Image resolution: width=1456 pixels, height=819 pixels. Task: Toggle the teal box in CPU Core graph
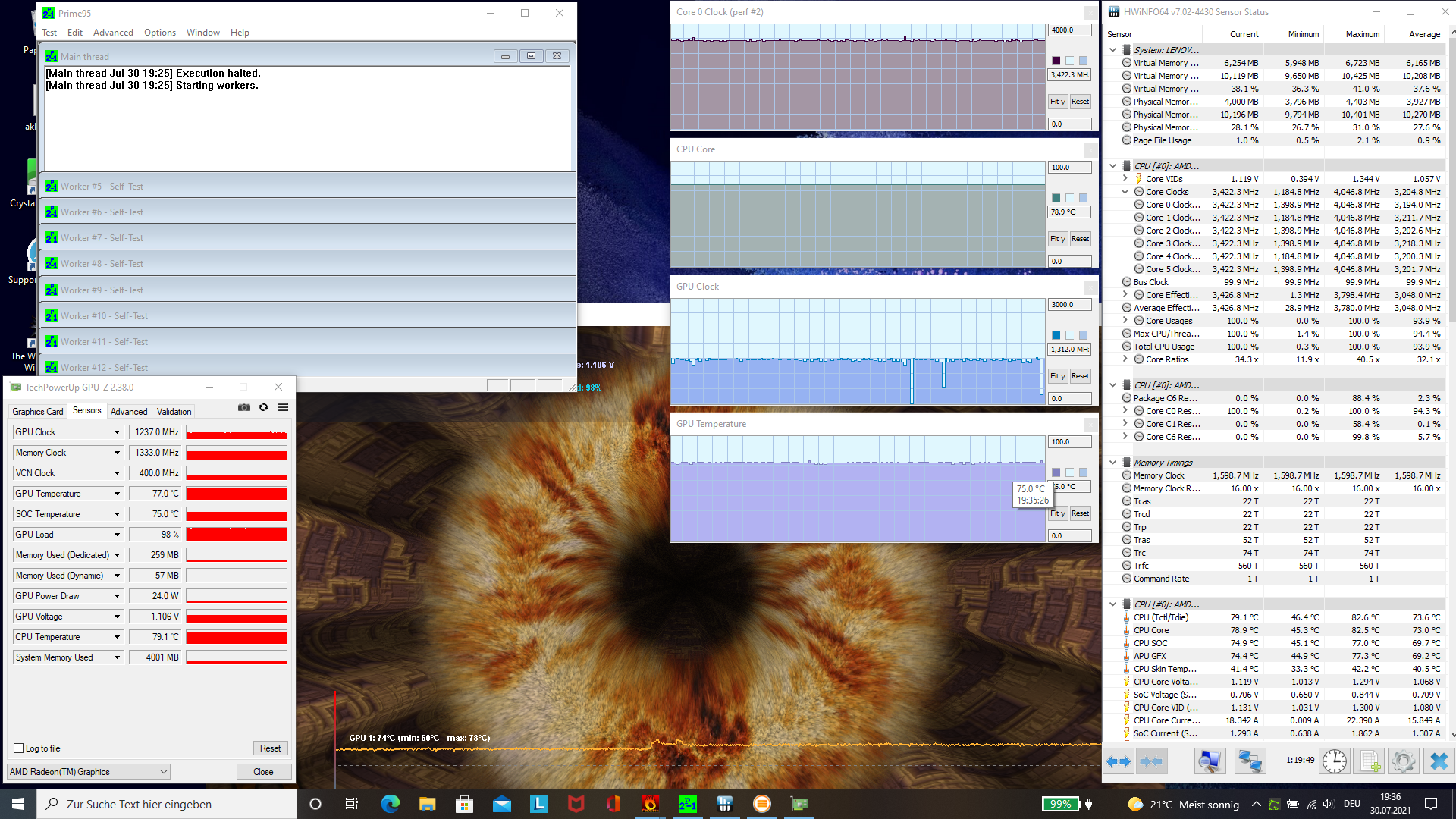[1056, 198]
